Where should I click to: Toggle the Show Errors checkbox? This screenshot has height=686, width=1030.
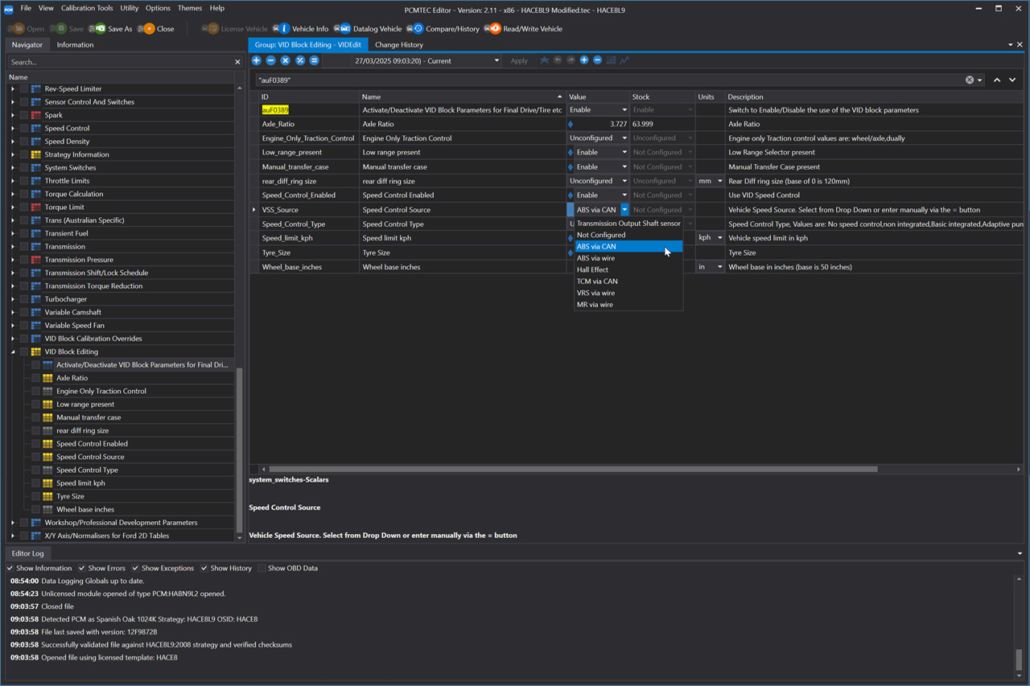pos(82,568)
